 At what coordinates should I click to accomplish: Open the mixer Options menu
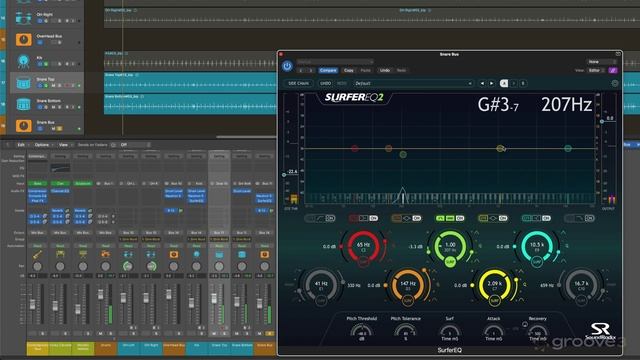(x=42, y=145)
